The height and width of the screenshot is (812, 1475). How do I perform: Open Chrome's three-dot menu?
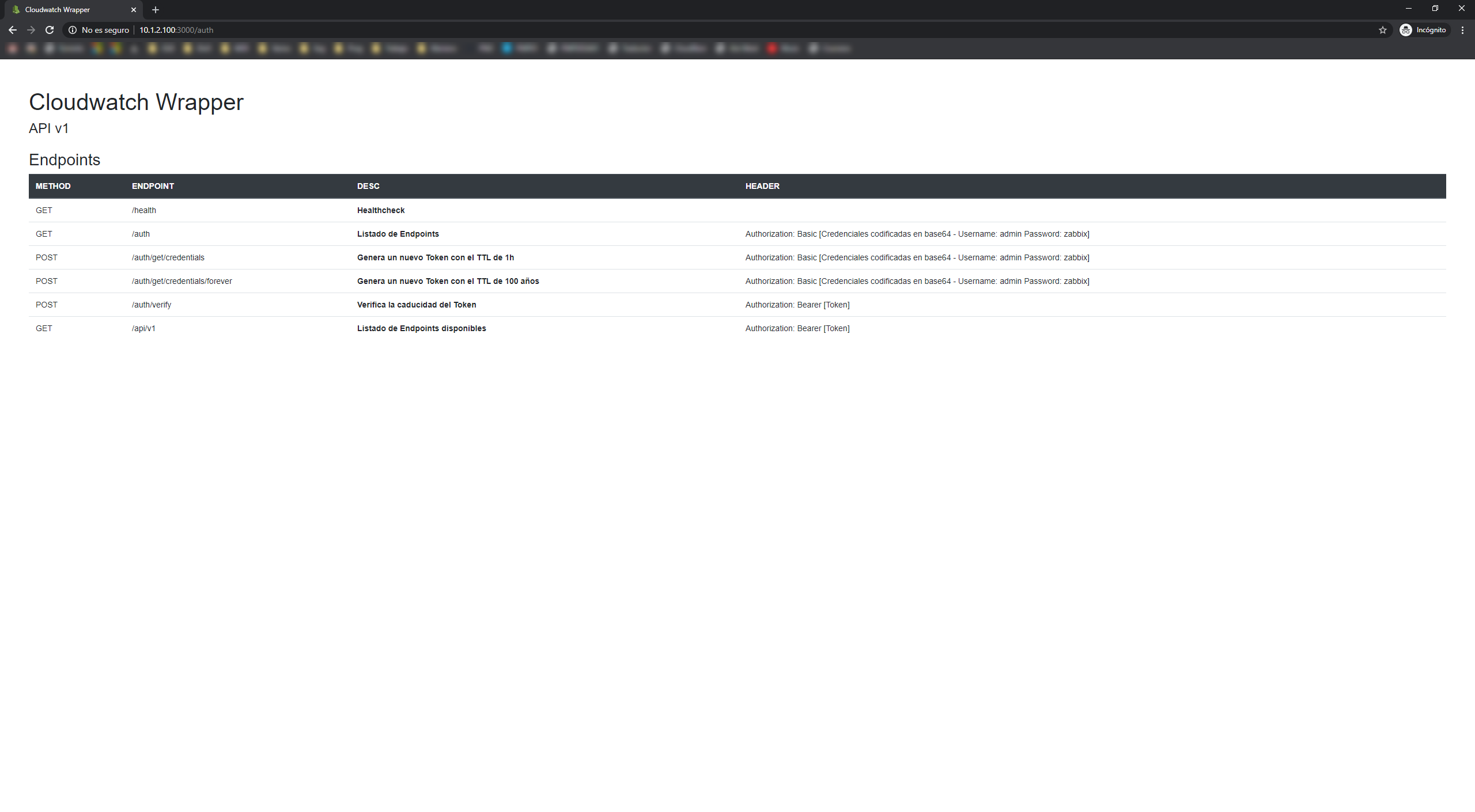(1462, 30)
